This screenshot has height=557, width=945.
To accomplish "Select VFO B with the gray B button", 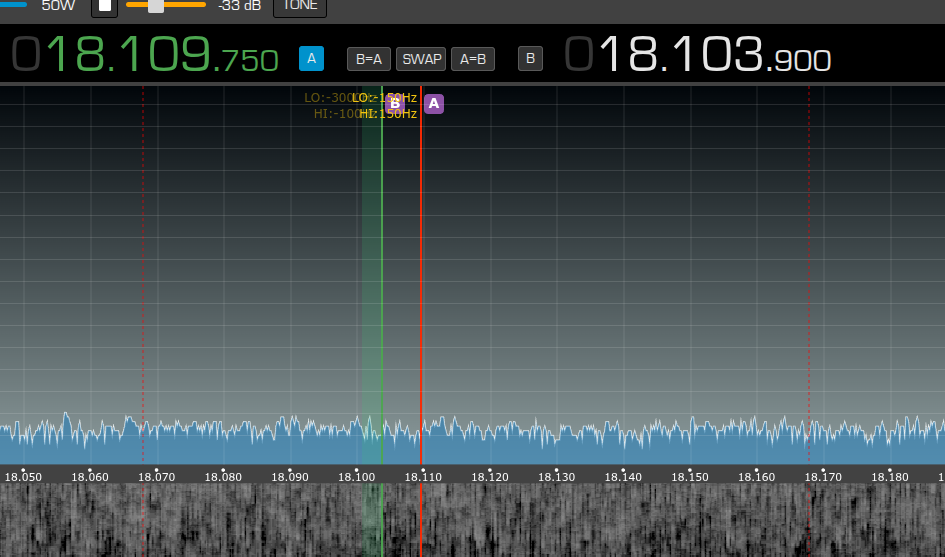I will coord(530,58).
